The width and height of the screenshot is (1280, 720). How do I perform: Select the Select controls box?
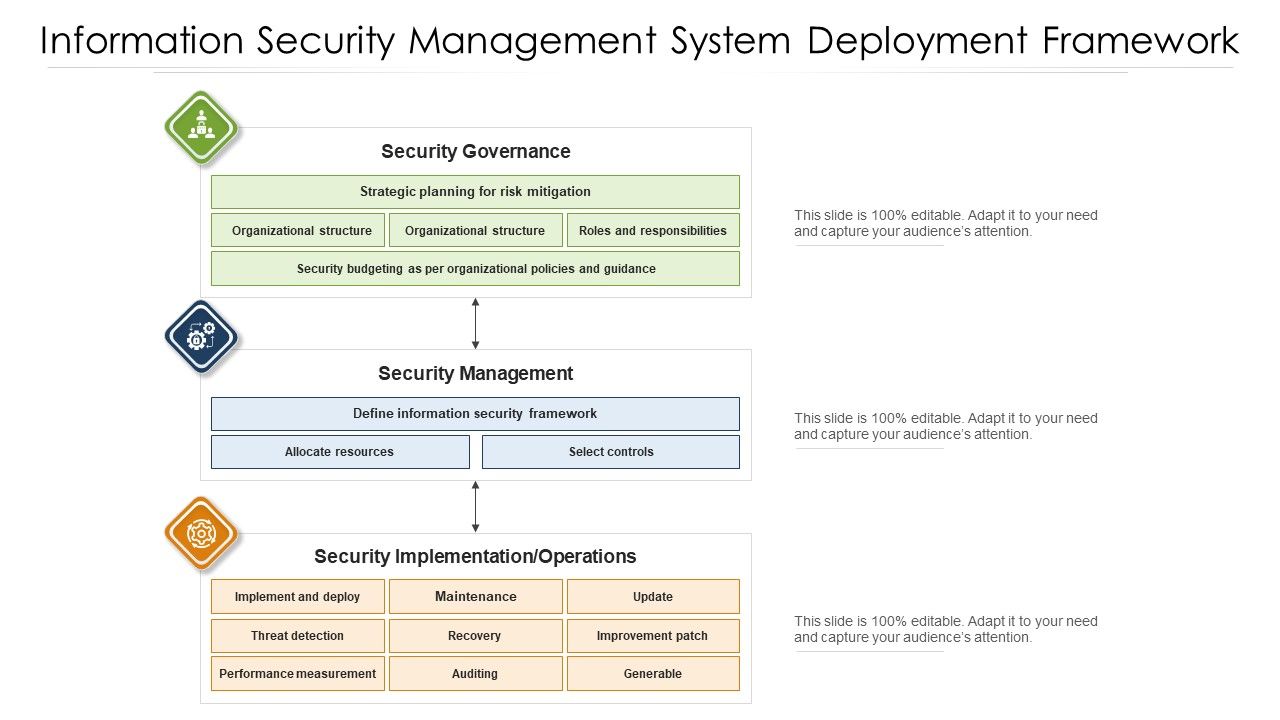(x=611, y=451)
